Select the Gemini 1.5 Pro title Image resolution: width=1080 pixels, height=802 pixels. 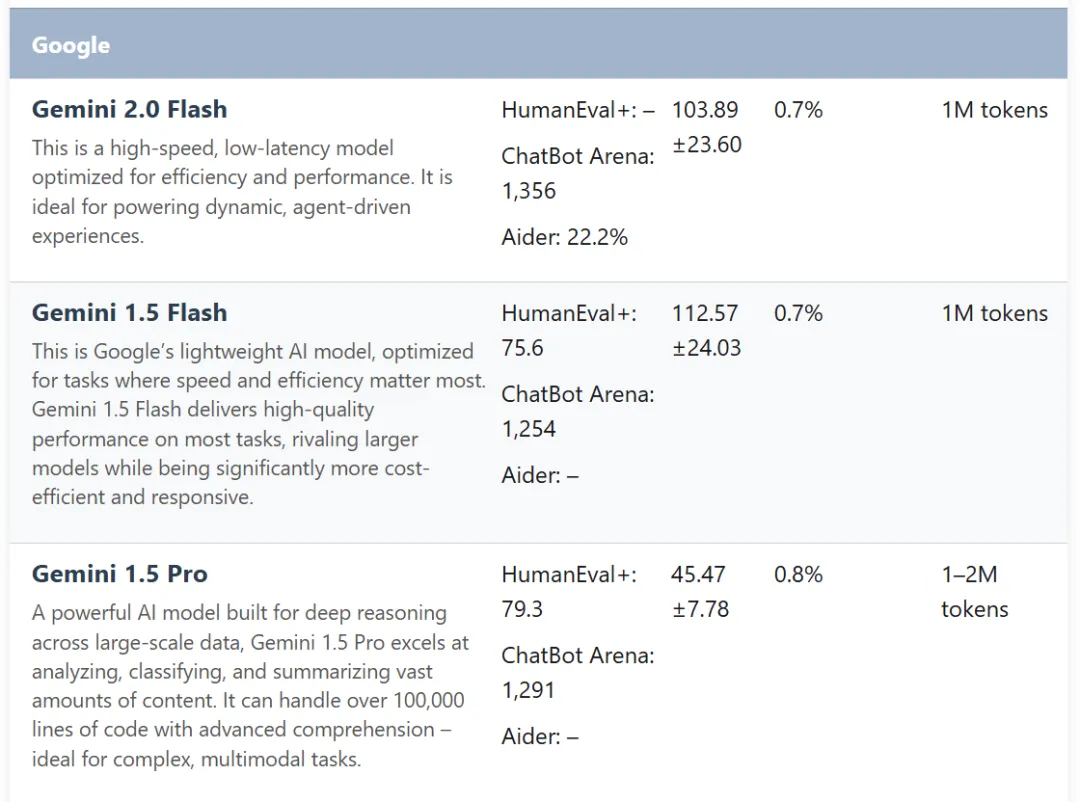(x=120, y=574)
